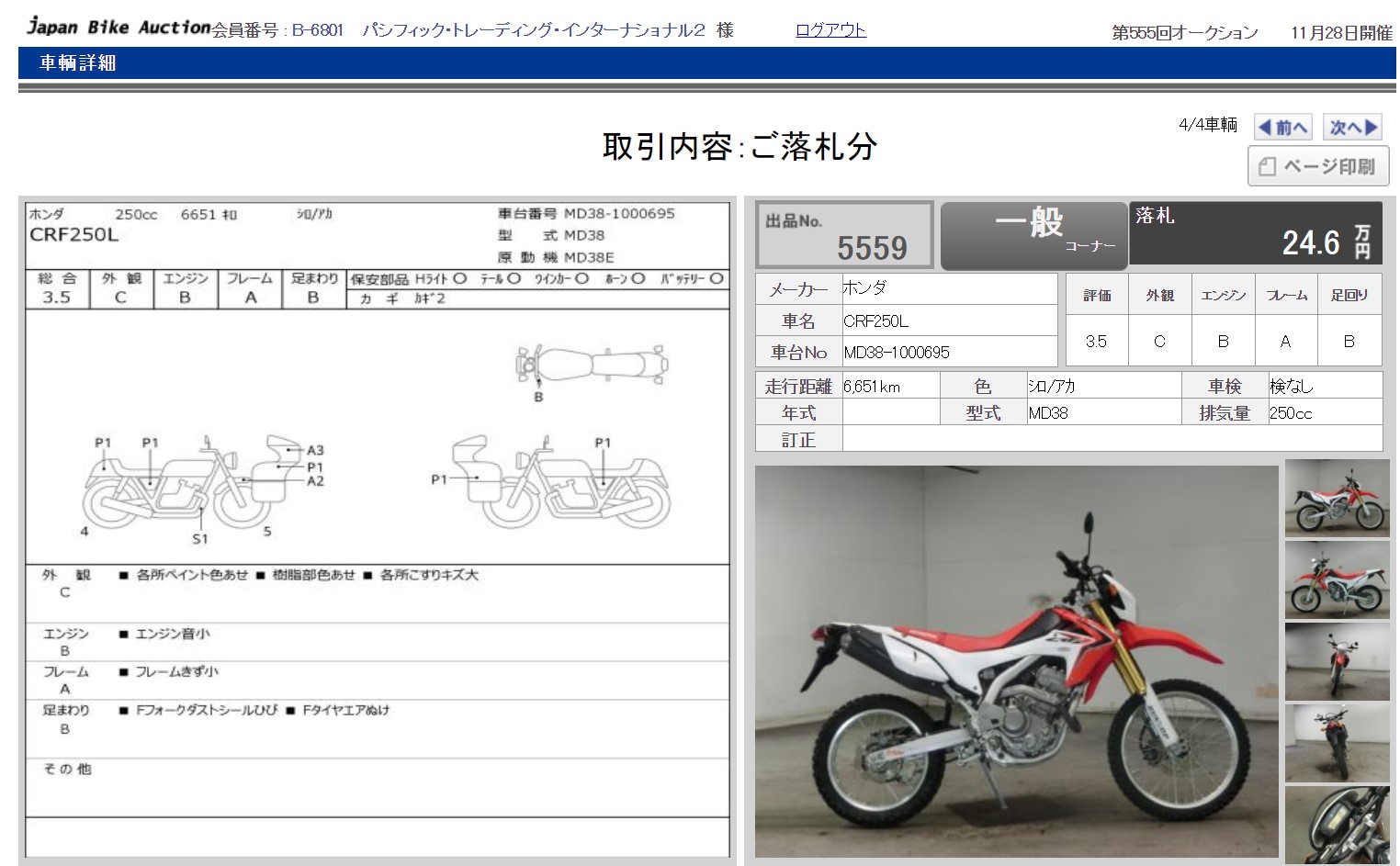Click the CRF250L model name on sheet

tap(74, 234)
